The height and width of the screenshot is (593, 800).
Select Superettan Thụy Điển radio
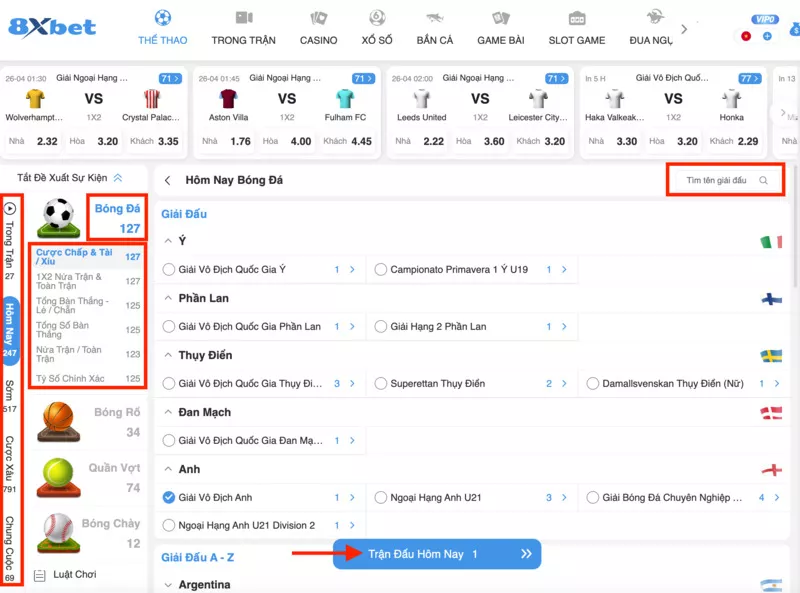(381, 383)
